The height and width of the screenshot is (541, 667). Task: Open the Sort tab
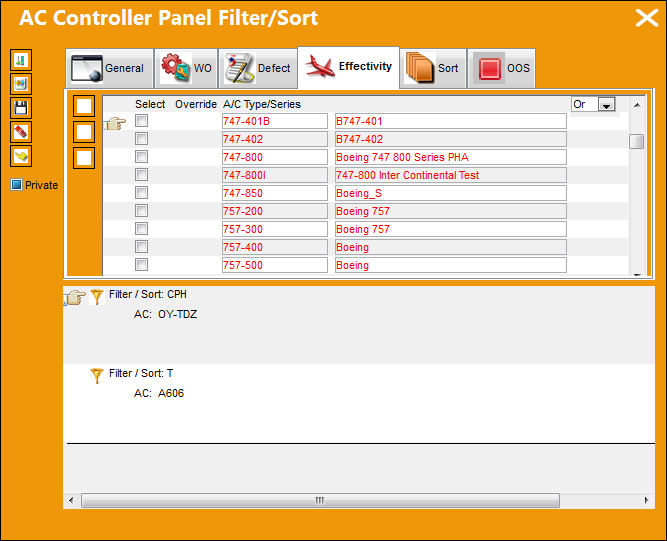click(x=433, y=68)
